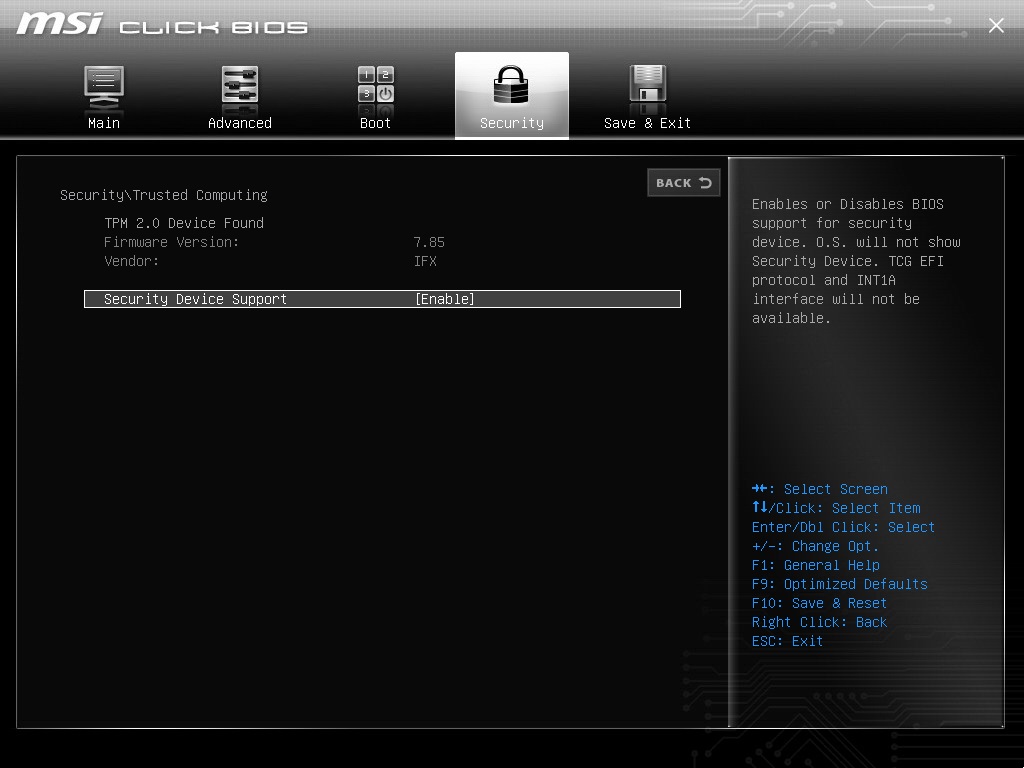Switch to the Advanced tab label
The height and width of the screenshot is (768, 1024).
point(240,123)
